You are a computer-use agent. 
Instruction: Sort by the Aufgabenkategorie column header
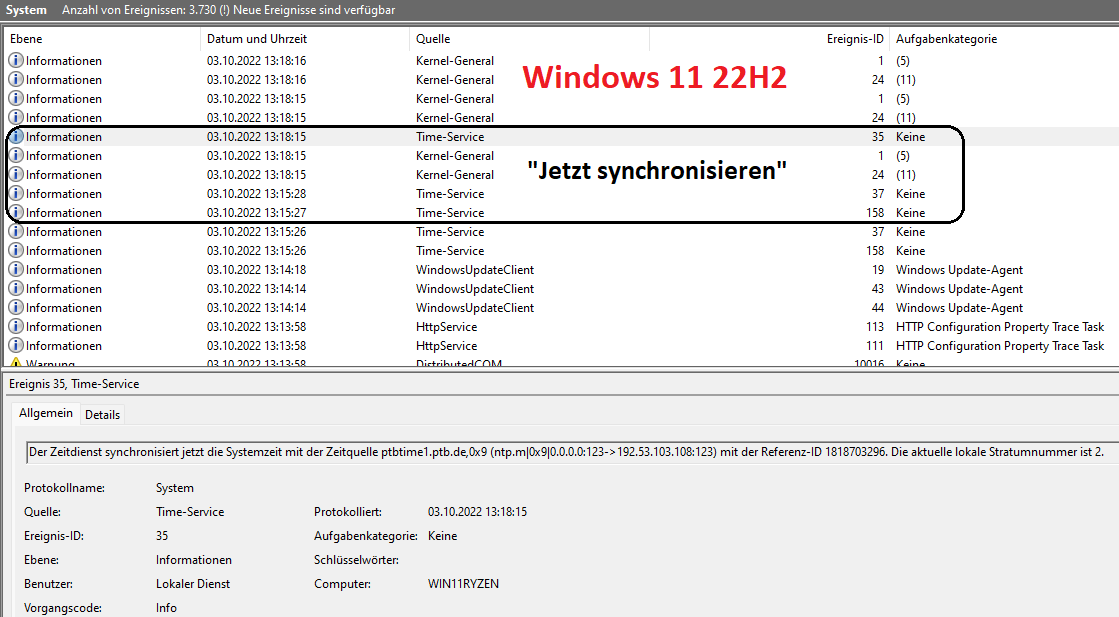coord(1004,39)
